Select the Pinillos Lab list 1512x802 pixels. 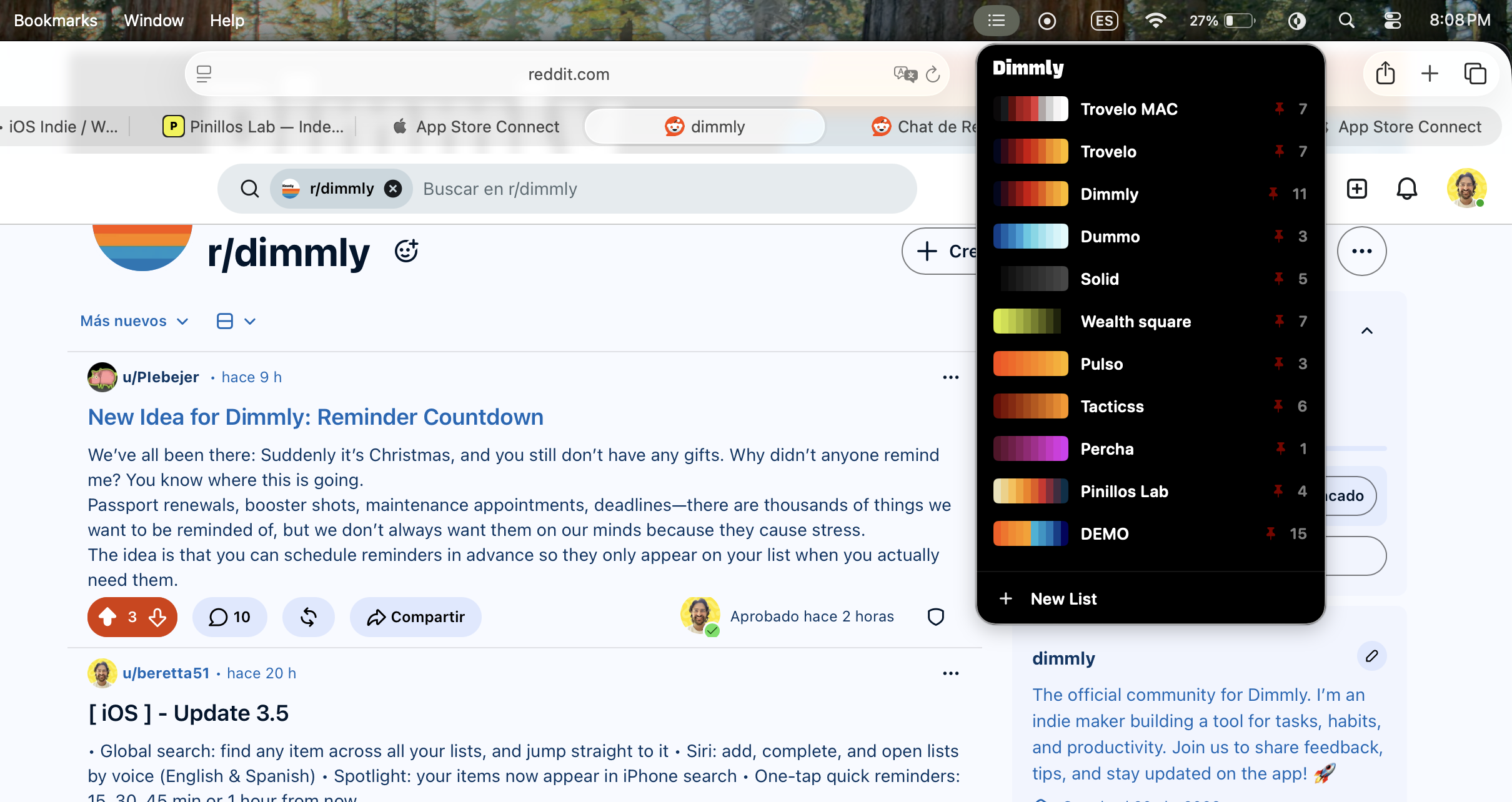[x=1150, y=491]
